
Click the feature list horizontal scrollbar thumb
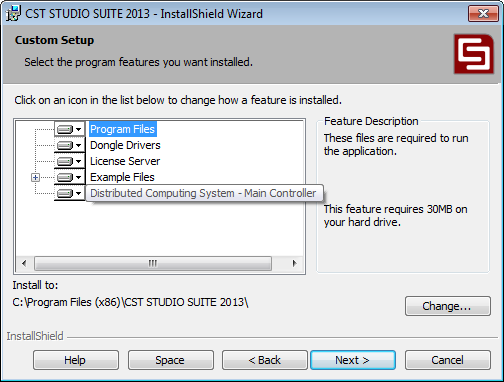(153, 263)
